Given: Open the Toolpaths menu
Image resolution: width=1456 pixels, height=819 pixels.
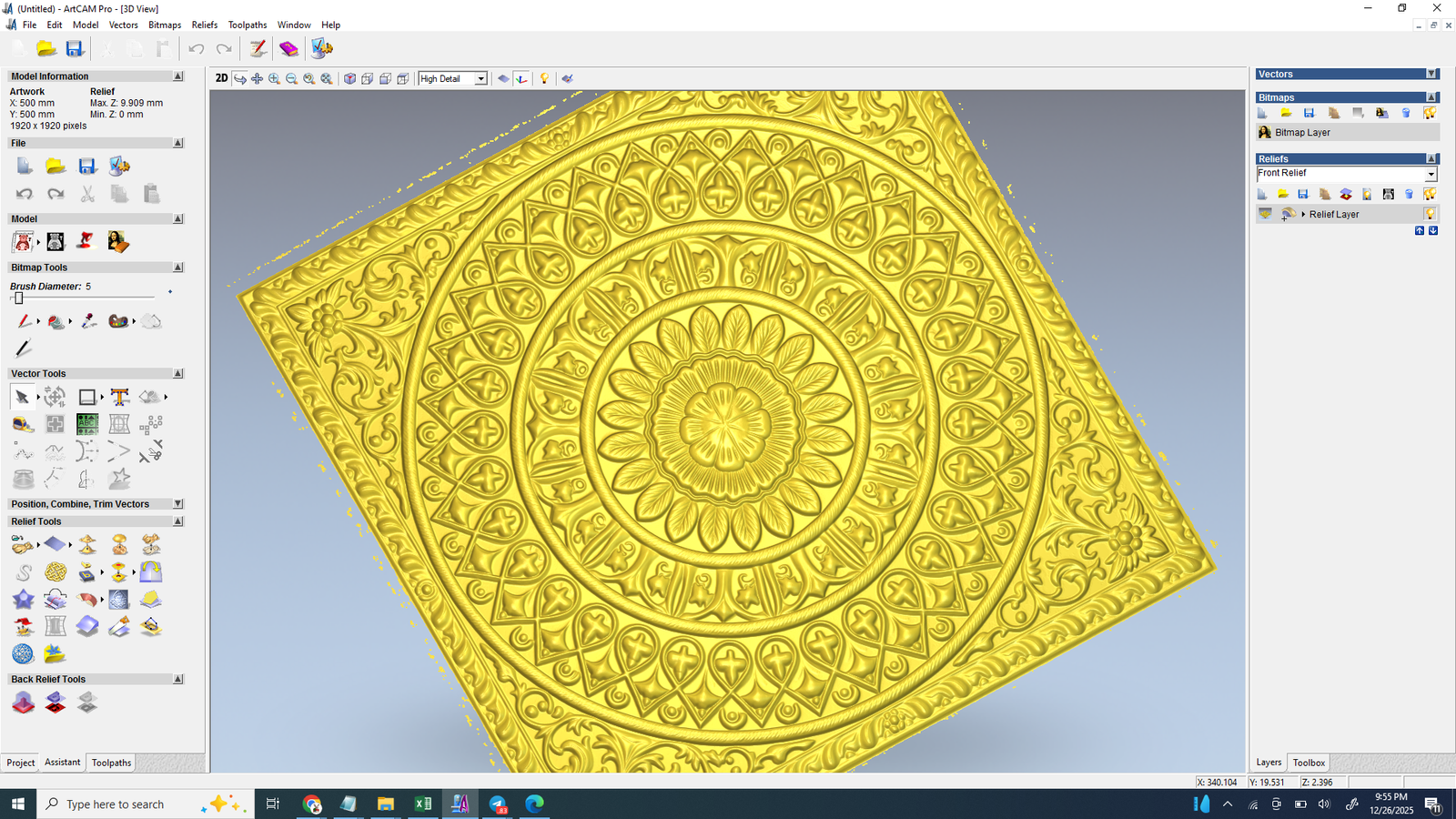Looking at the screenshot, I should 247,25.
